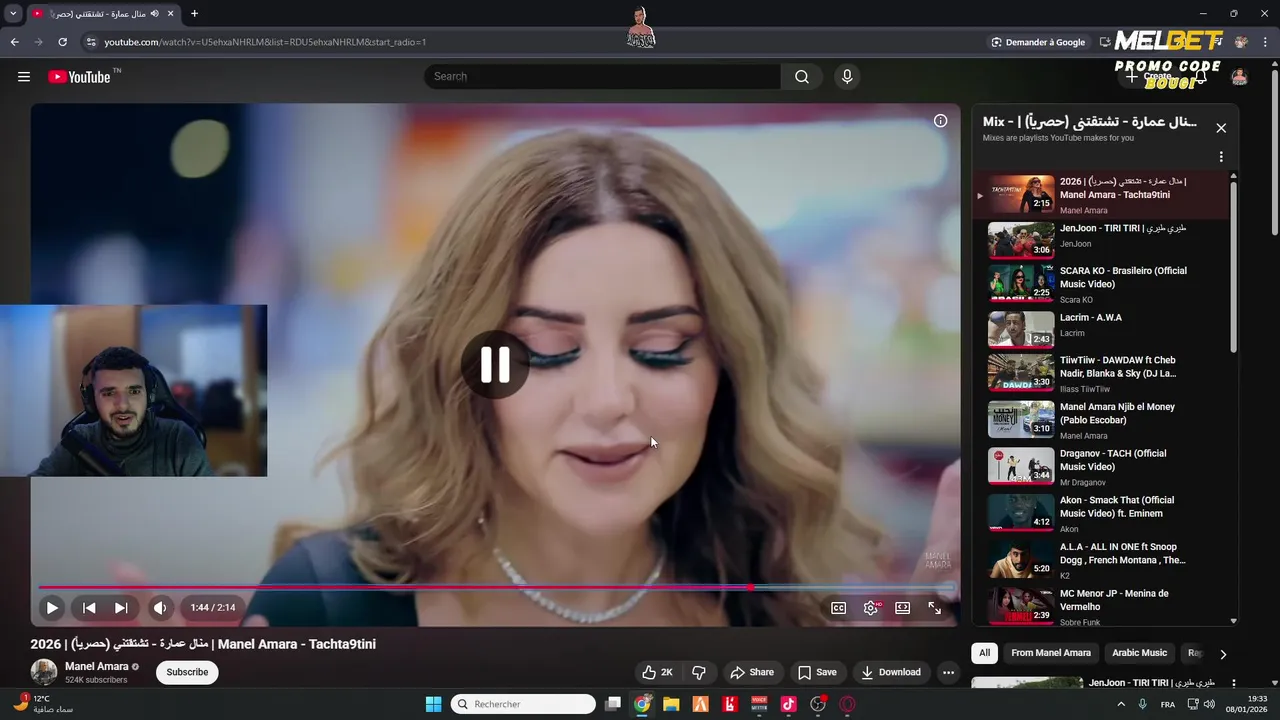The width and height of the screenshot is (1280, 720).
Task: Go to YouTube home via the logo
Action: (79, 77)
